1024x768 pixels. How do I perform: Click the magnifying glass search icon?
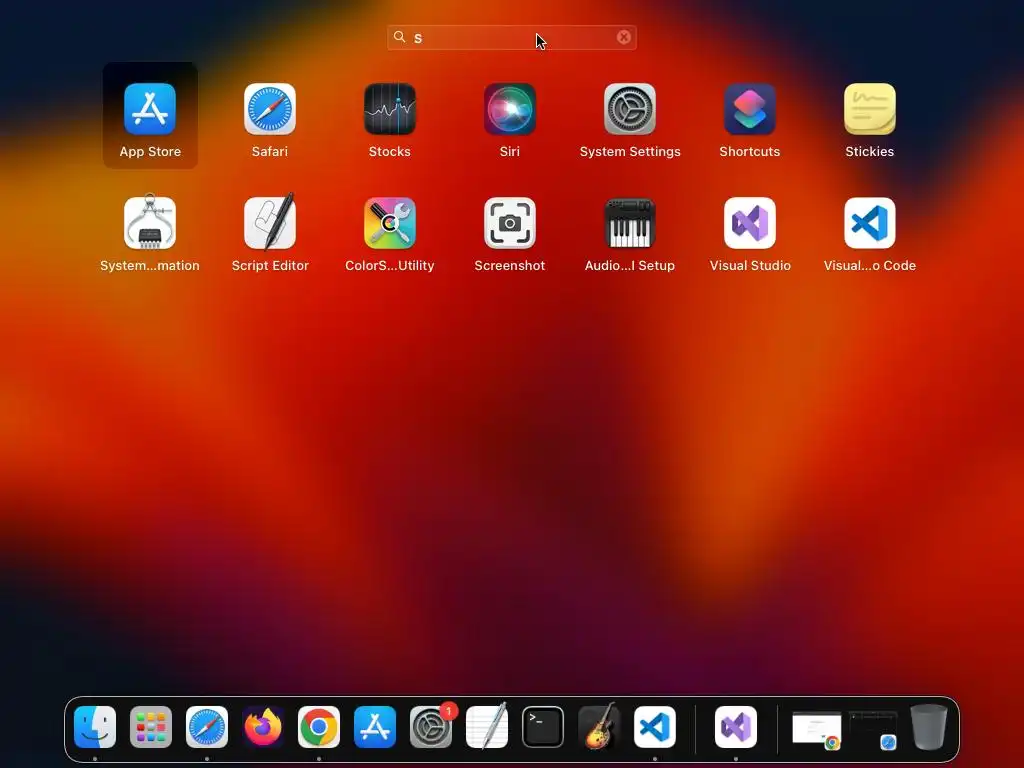click(400, 37)
